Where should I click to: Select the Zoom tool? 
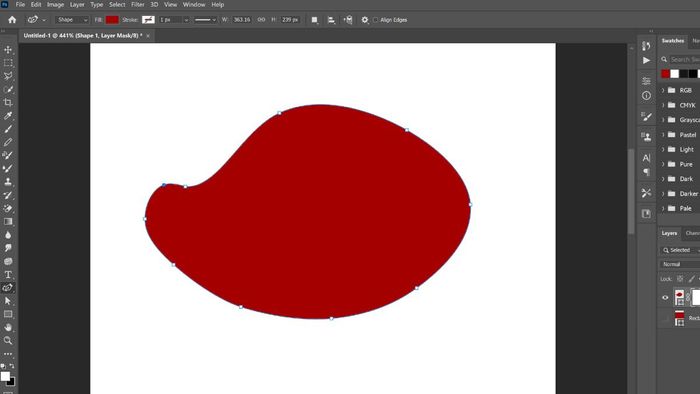click(8, 340)
